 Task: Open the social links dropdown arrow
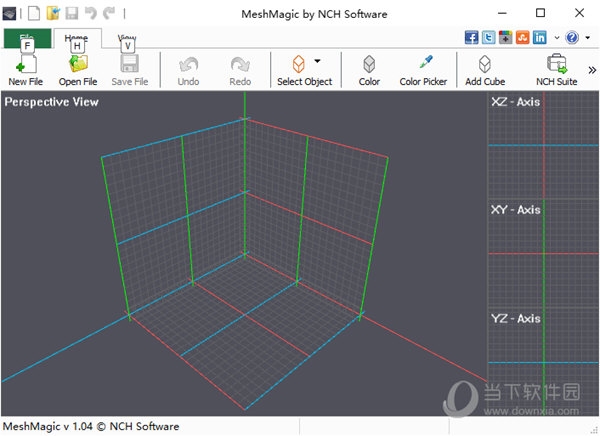557,38
